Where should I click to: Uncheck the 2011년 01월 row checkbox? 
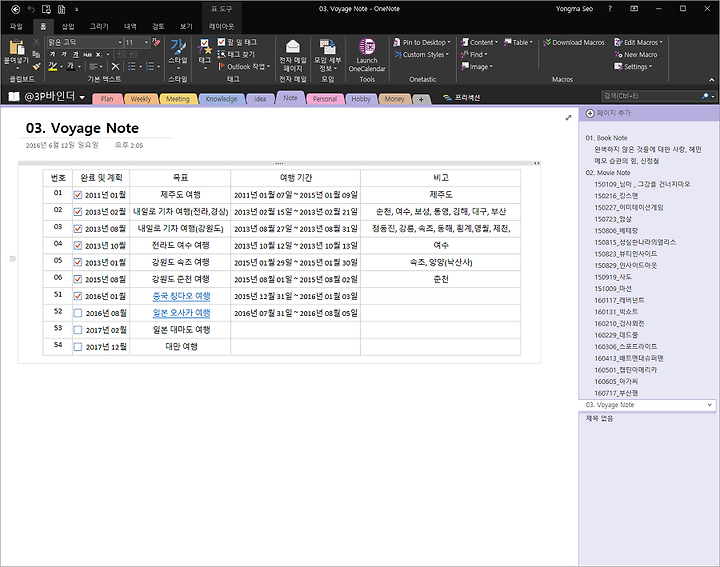point(78,195)
